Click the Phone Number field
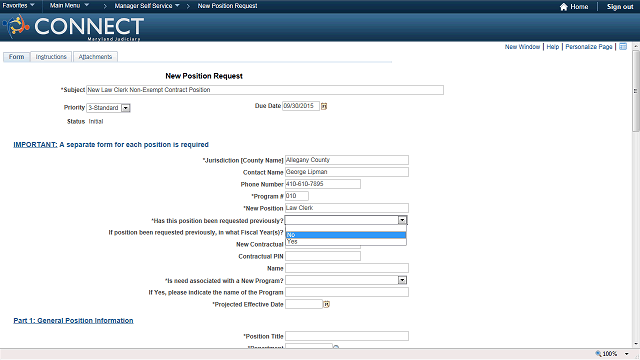Image resolution: width=640 pixels, height=360 pixels. tap(323, 184)
